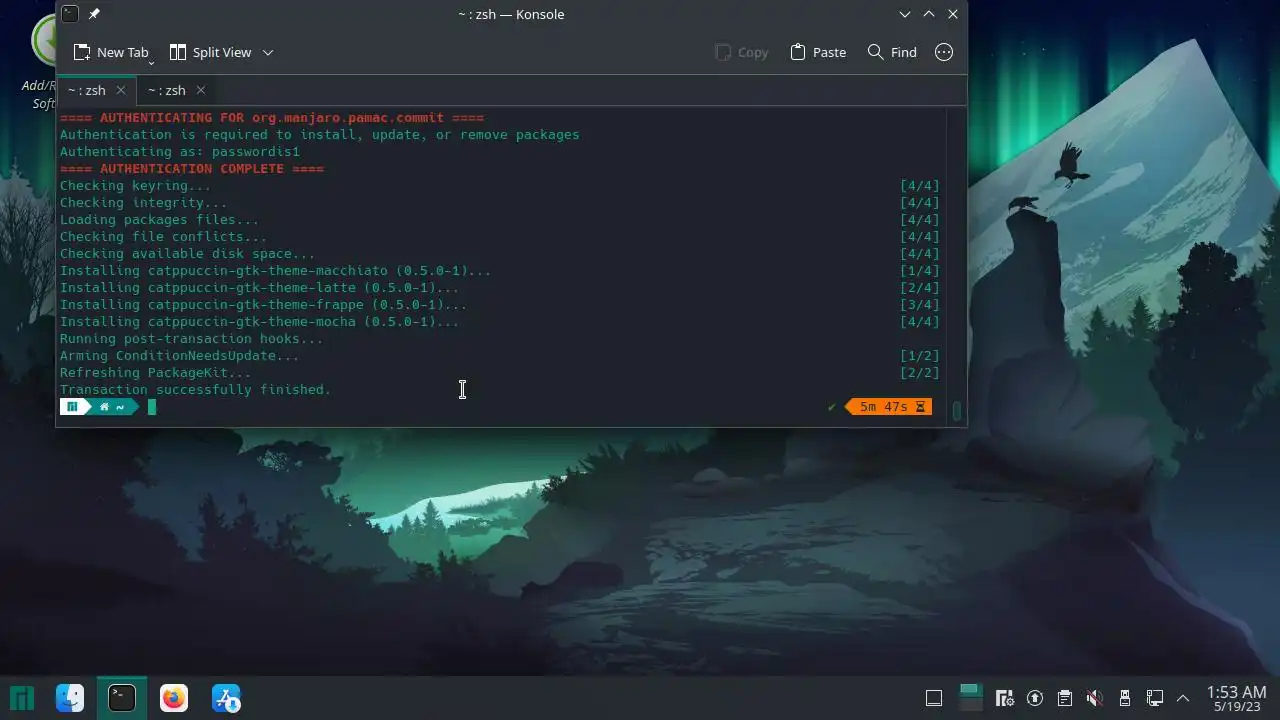The height and width of the screenshot is (720, 1280).
Task: Open the clock showing 1:53 AM
Action: (1237, 698)
